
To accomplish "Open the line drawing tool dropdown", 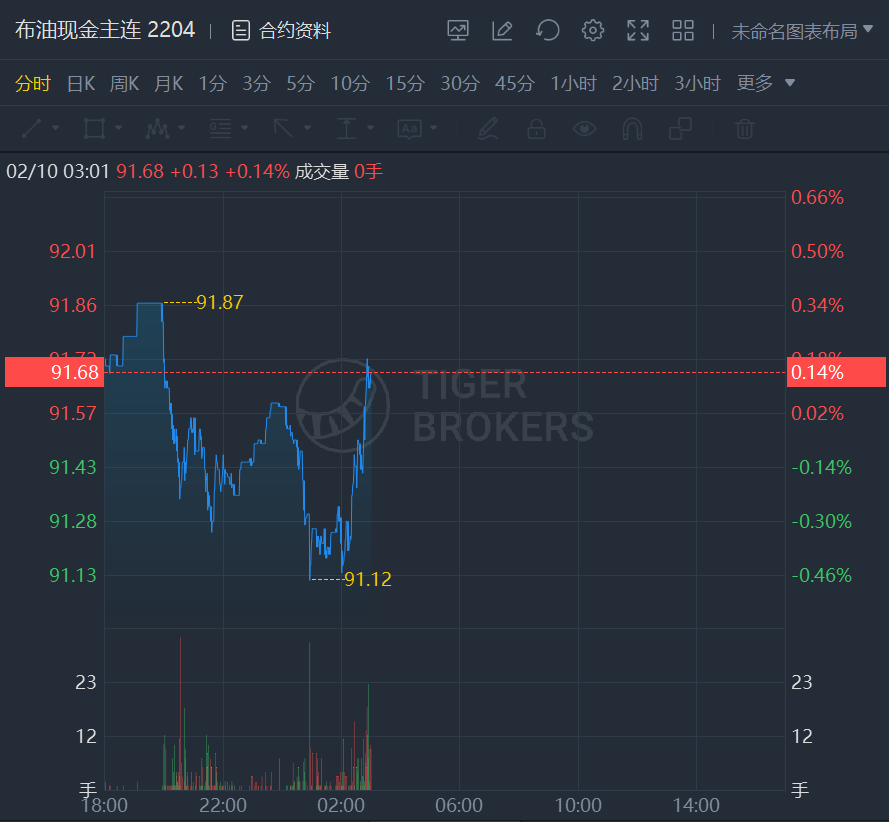I will [x=41, y=129].
